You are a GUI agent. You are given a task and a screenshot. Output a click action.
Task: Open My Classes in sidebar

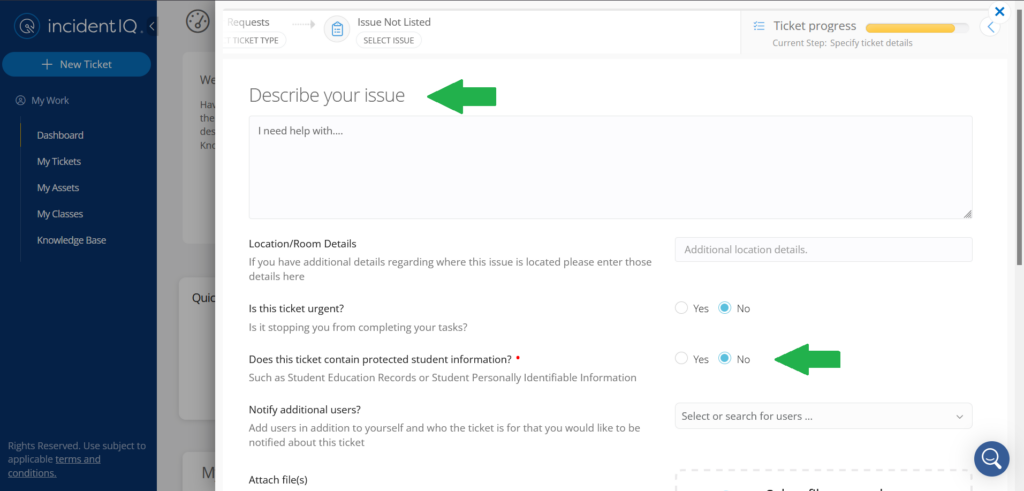coord(59,214)
